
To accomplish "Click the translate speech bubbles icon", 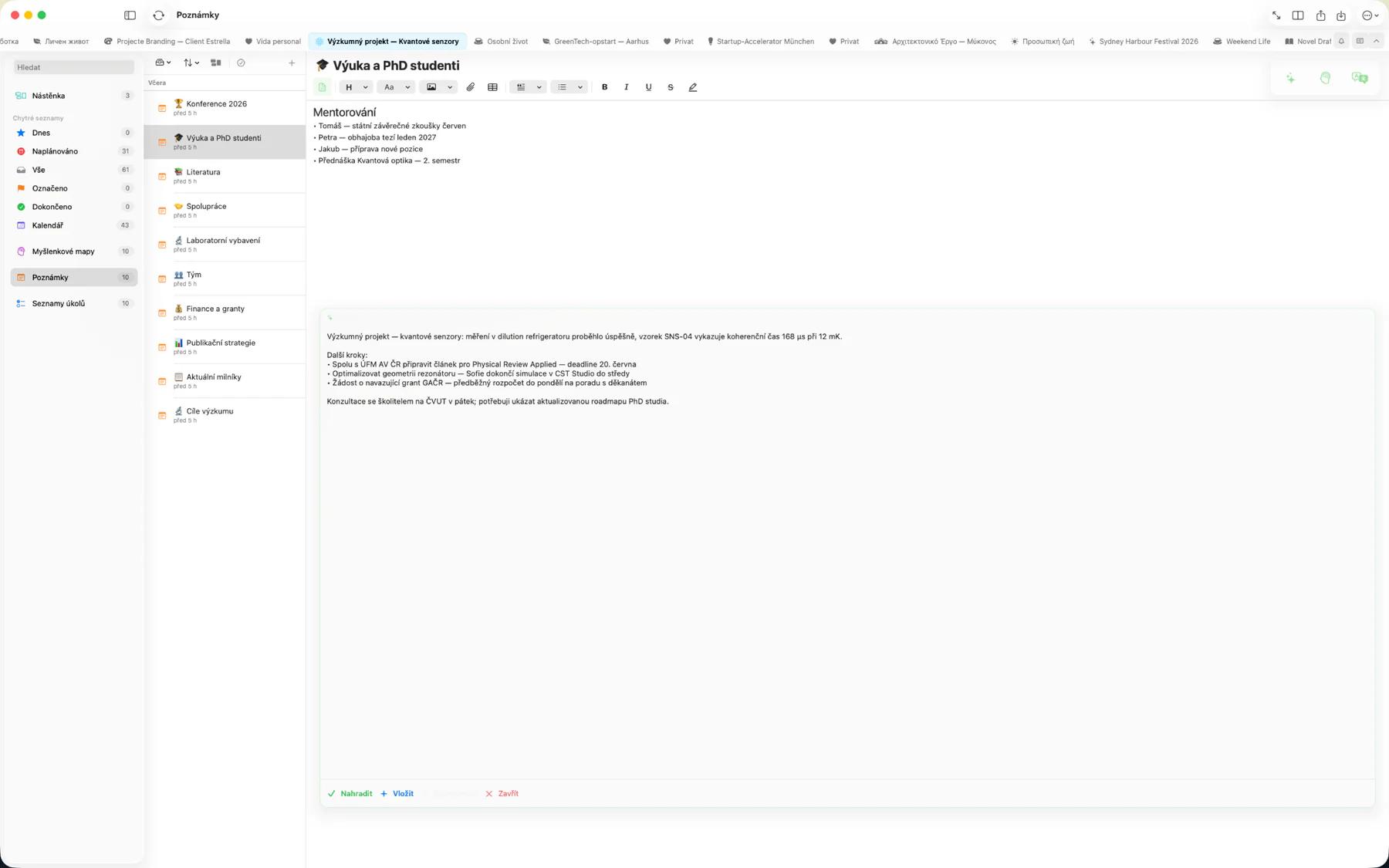I will click(x=1360, y=78).
